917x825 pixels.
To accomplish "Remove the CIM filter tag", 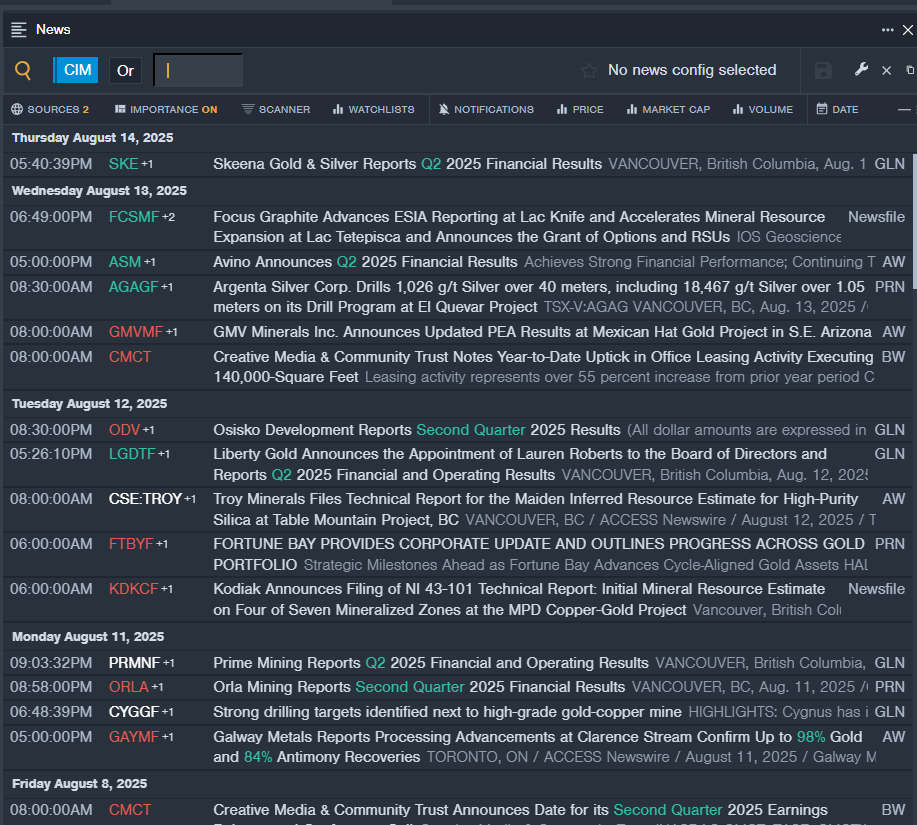I will (76, 70).
